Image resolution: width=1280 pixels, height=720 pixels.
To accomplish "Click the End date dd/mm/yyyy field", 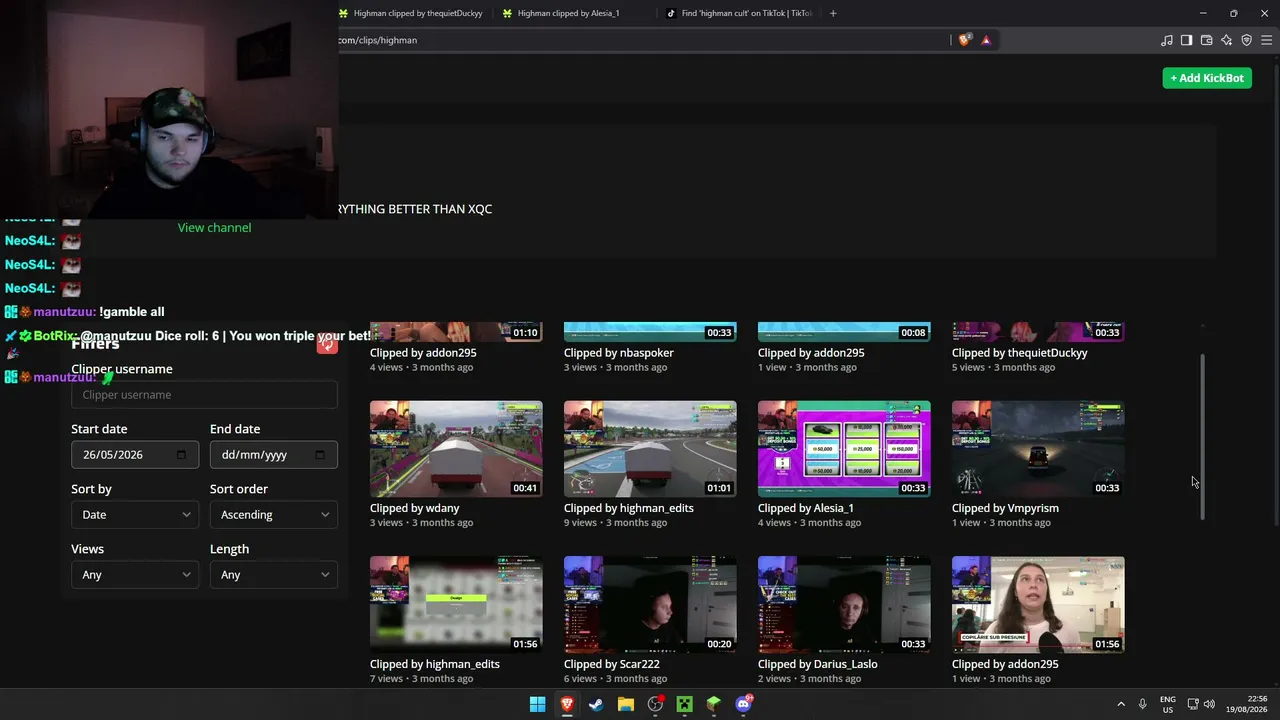I will (x=274, y=455).
